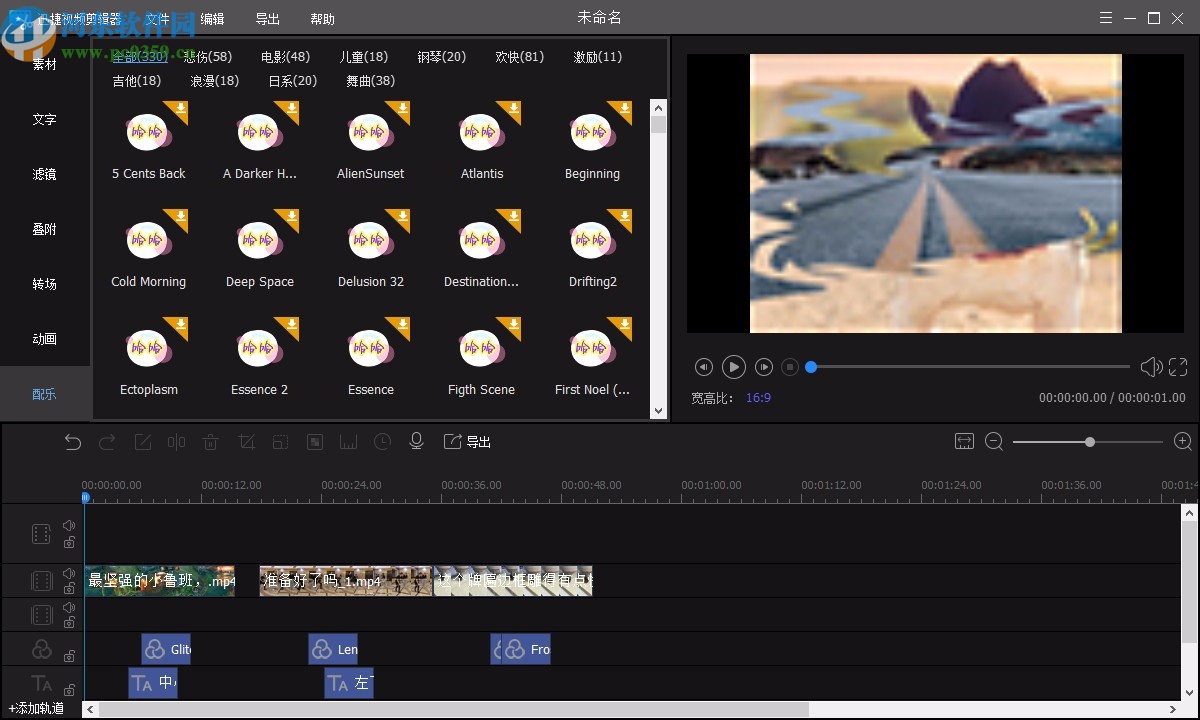Lock the effects track above the text track
The image size is (1200, 720).
coord(69,655)
